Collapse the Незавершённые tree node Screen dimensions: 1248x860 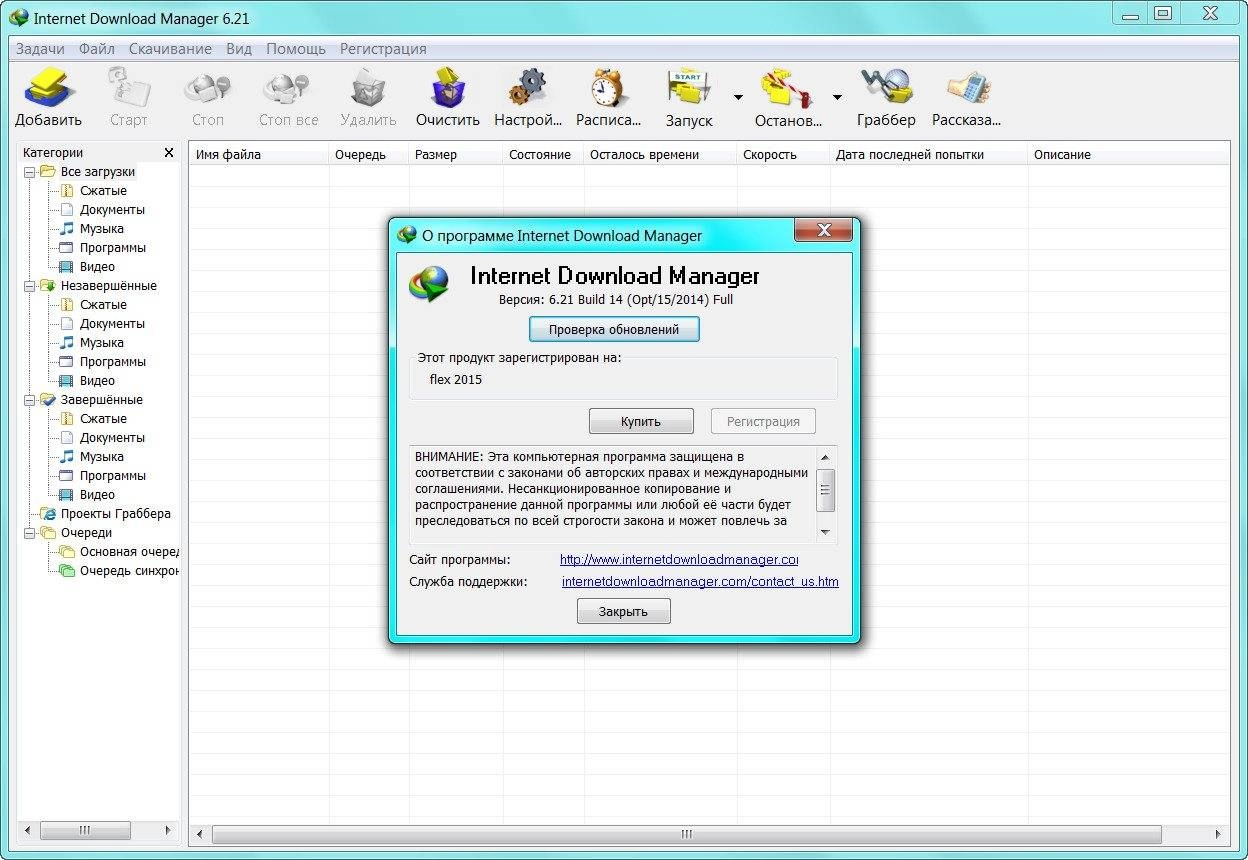pos(29,286)
